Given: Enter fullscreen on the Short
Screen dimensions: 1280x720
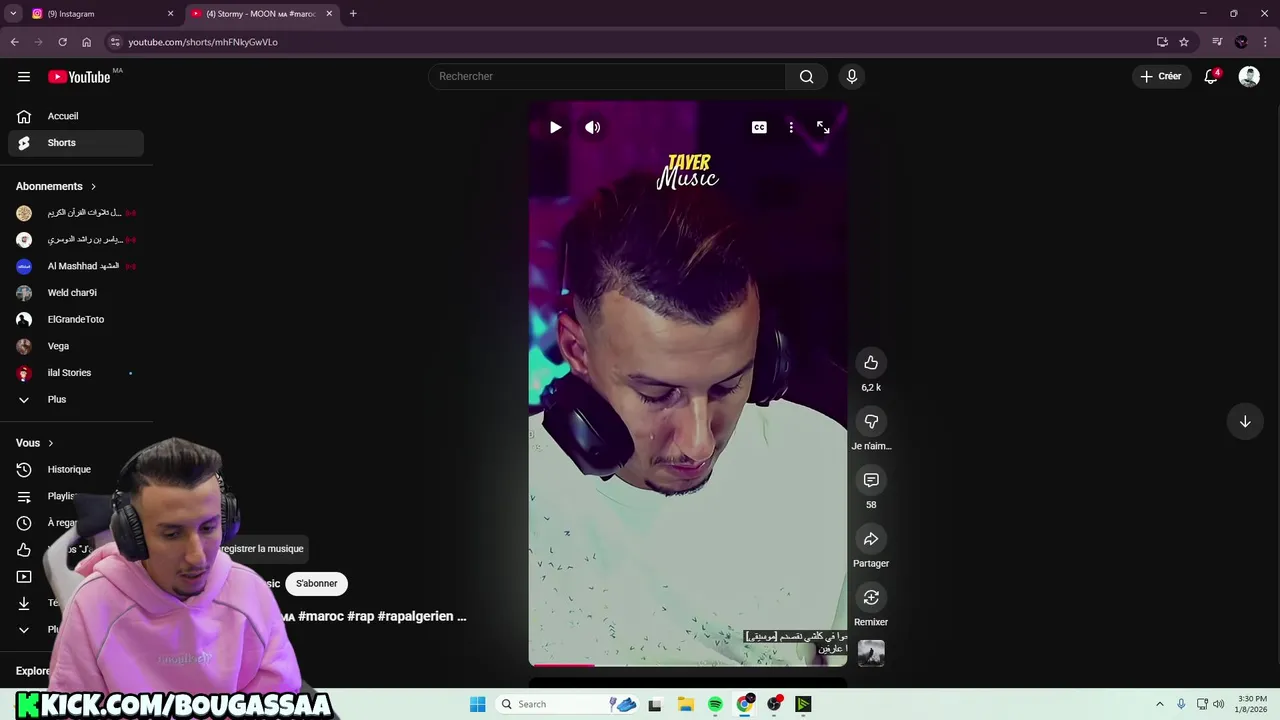Looking at the screenshot, I should [823, 127].
